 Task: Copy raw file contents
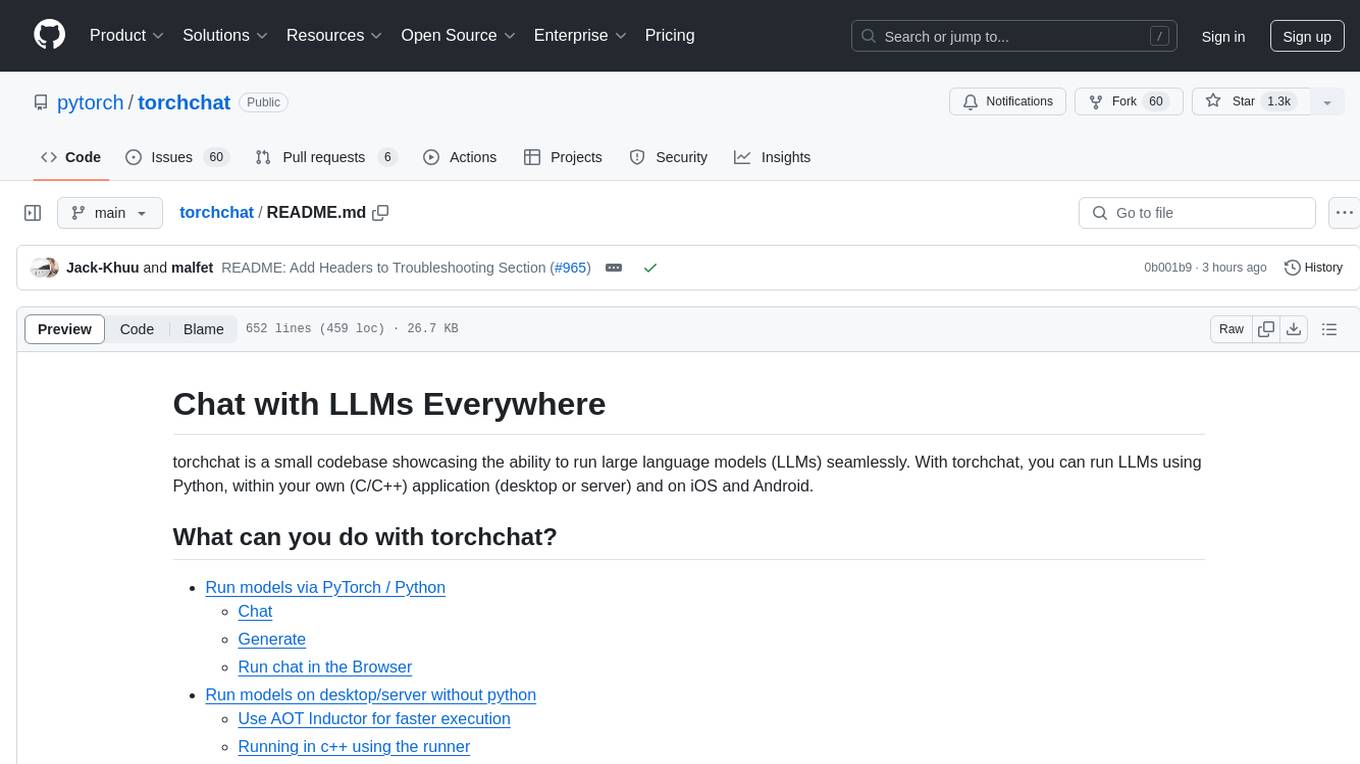(1266, 329)
